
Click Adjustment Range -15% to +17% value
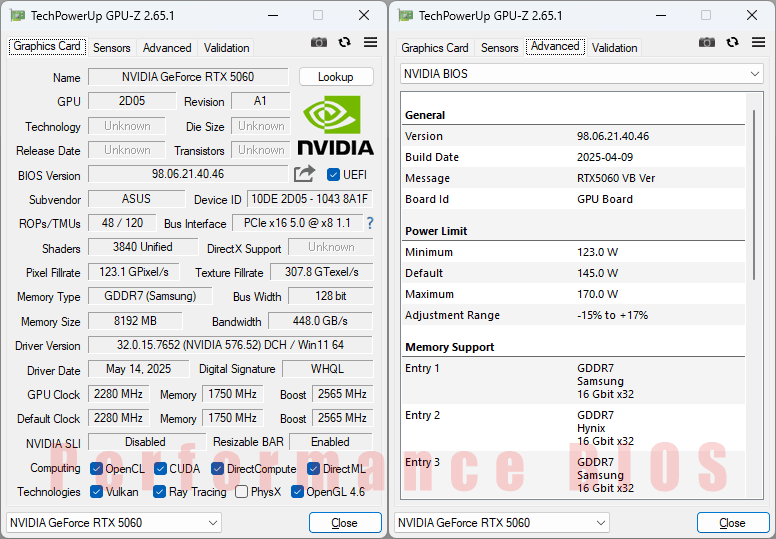[x=612, y=315]
